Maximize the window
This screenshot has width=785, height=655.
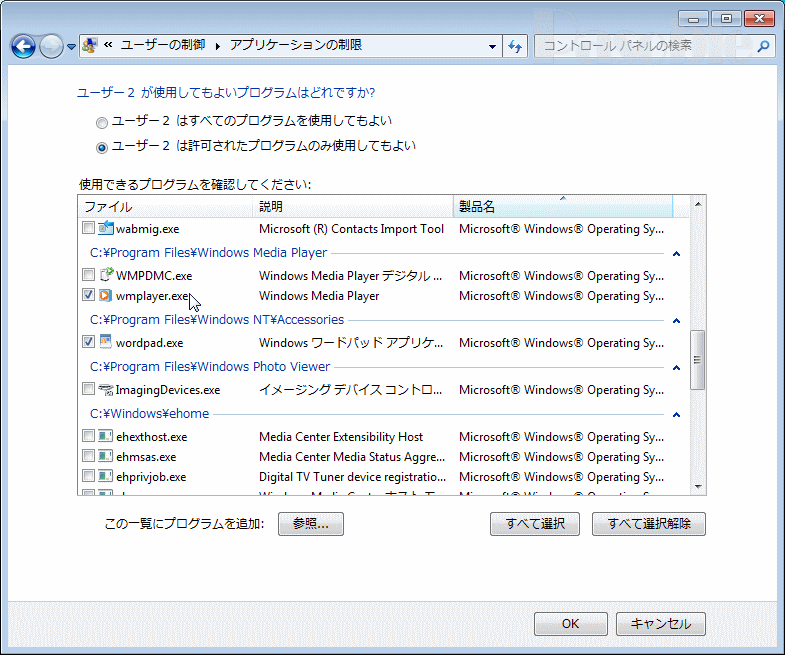[x=726, y=19]
